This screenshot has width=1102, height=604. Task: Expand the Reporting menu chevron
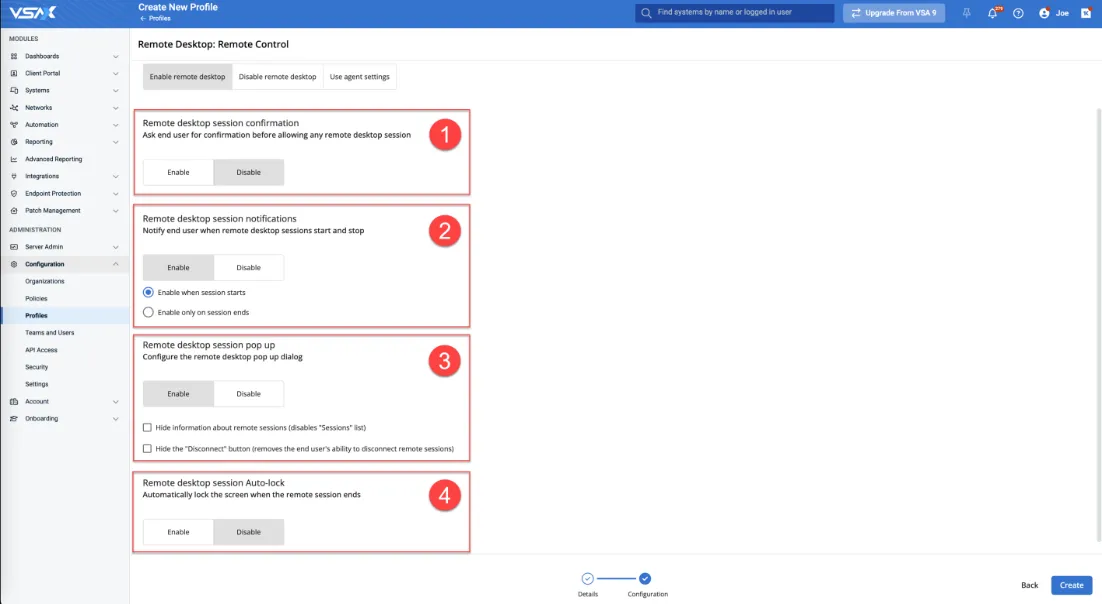tap(116, 142)
